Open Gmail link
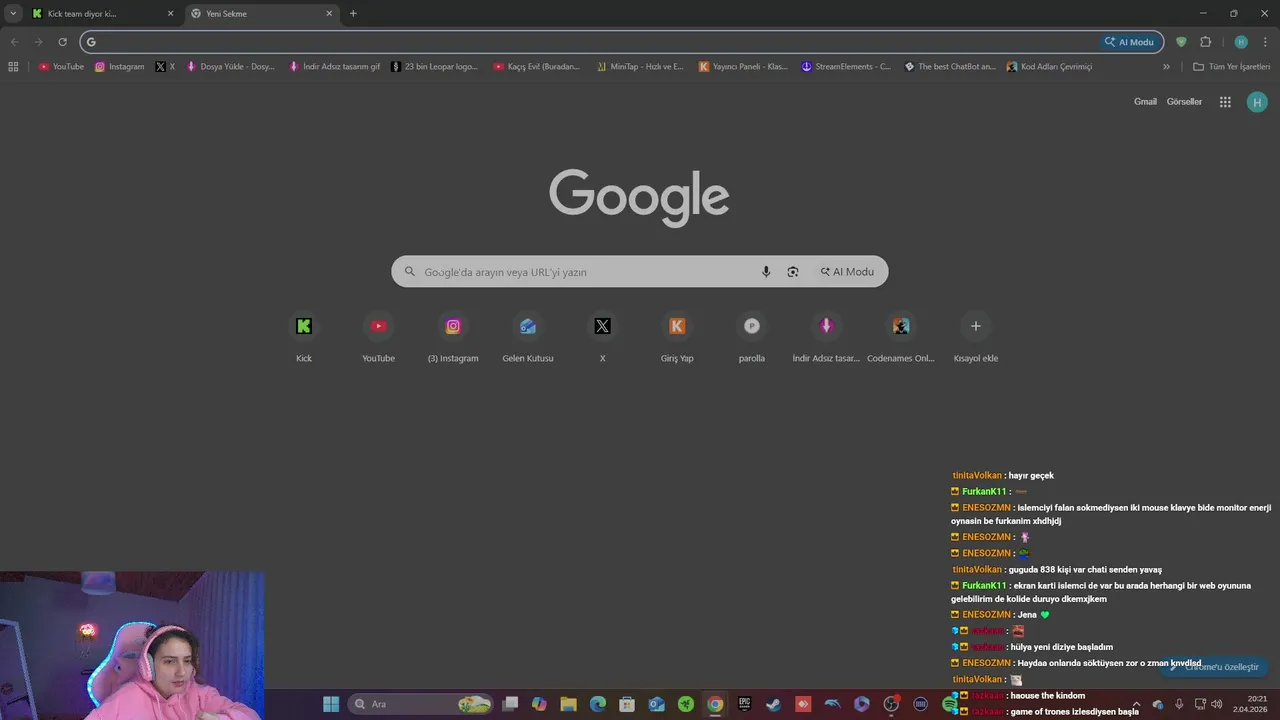This screenshot has width=1280, height=720. tap(1145, 102)
